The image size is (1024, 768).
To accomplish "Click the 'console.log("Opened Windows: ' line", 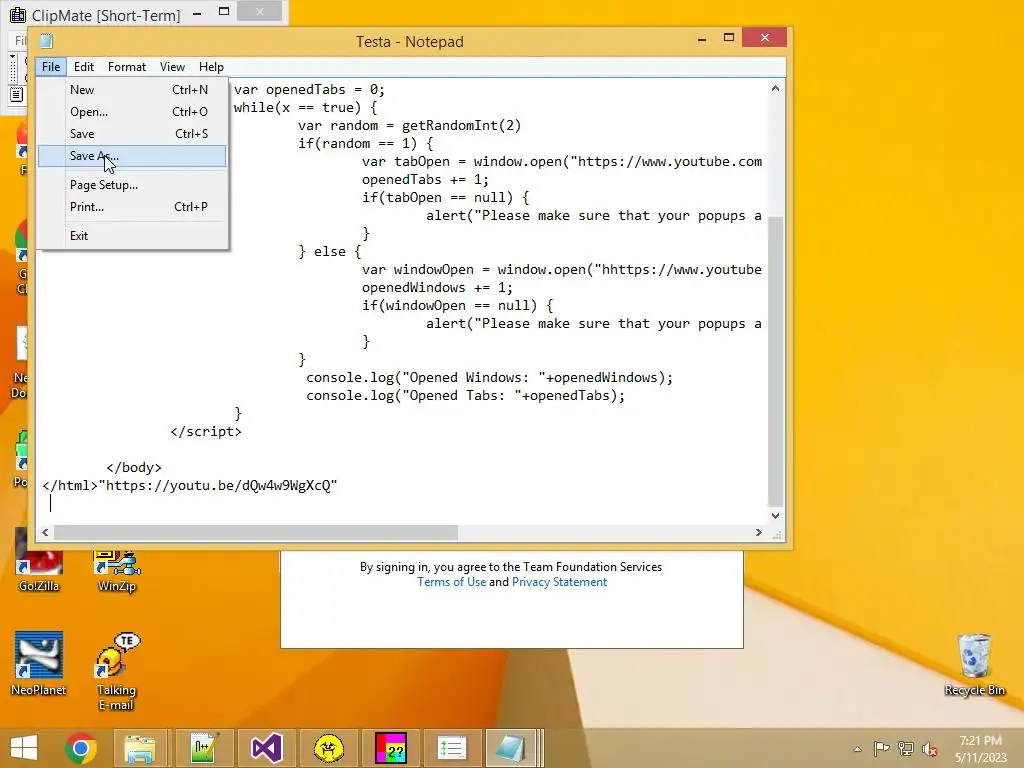I will pyautogui.click(x=490, y=377).
